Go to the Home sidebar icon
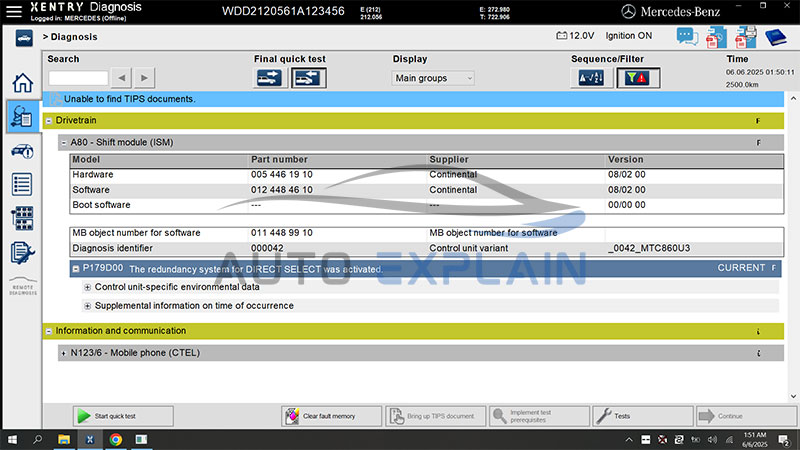Viewport: 800px width, 450px height. [x=22, y=83]
